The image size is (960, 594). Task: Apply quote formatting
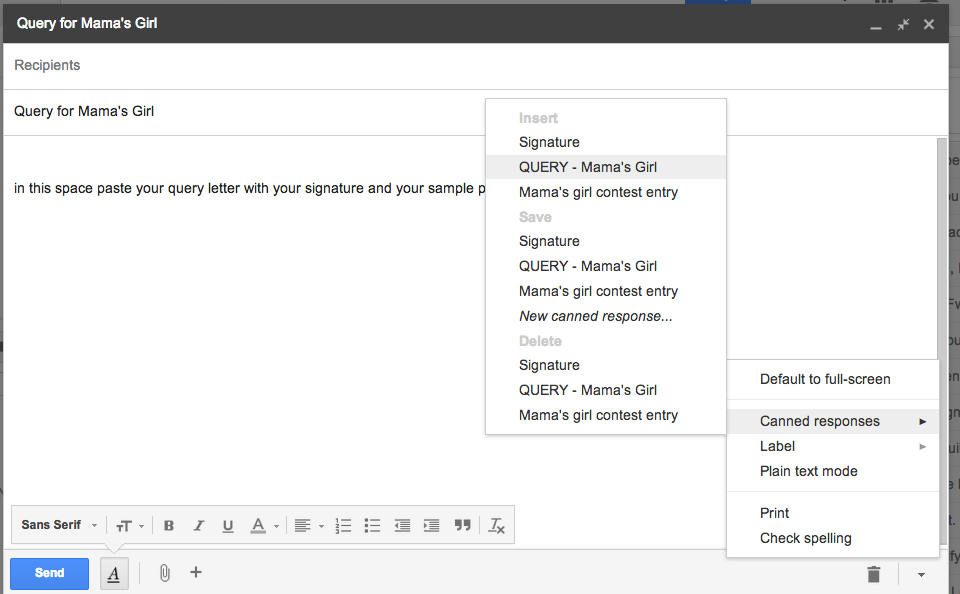[x=462, y=525]
